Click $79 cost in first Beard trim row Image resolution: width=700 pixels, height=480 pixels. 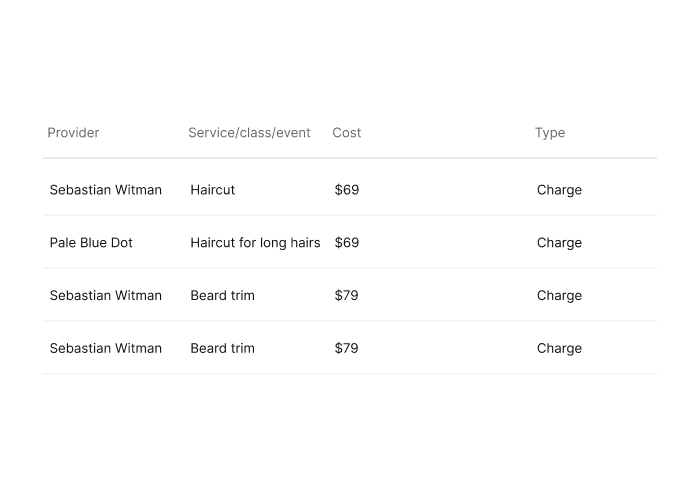tap(346, 295)
